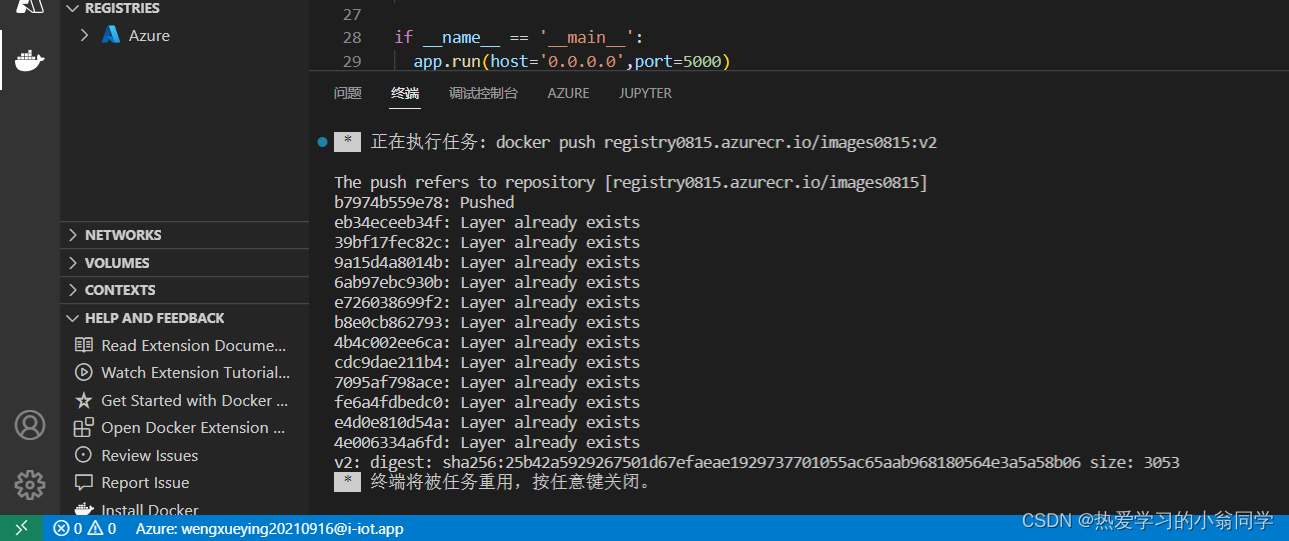Open the Manage gear icon
This screenshot has width=1289, height=541.
click(x=30, y=485)
